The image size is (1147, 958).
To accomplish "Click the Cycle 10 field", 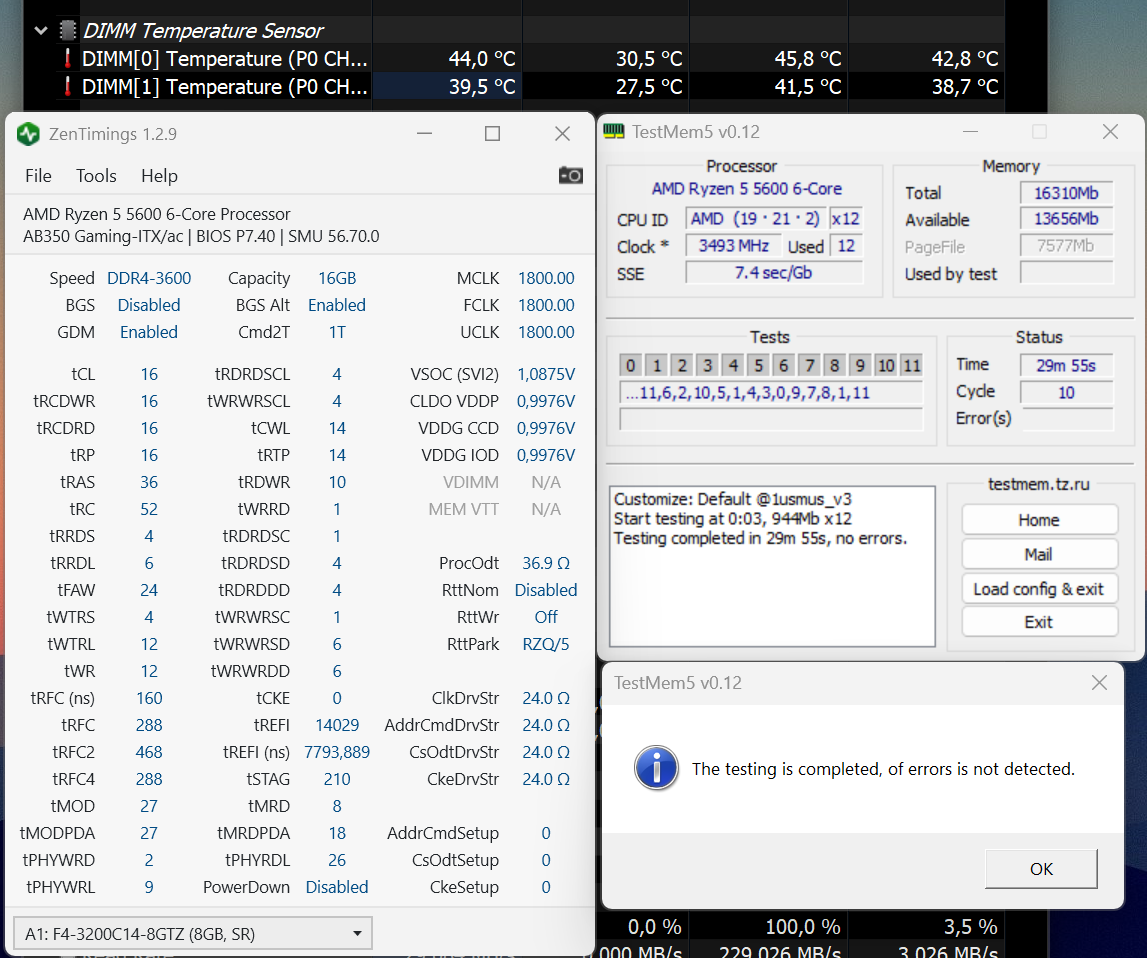I will coord(1067,393).
